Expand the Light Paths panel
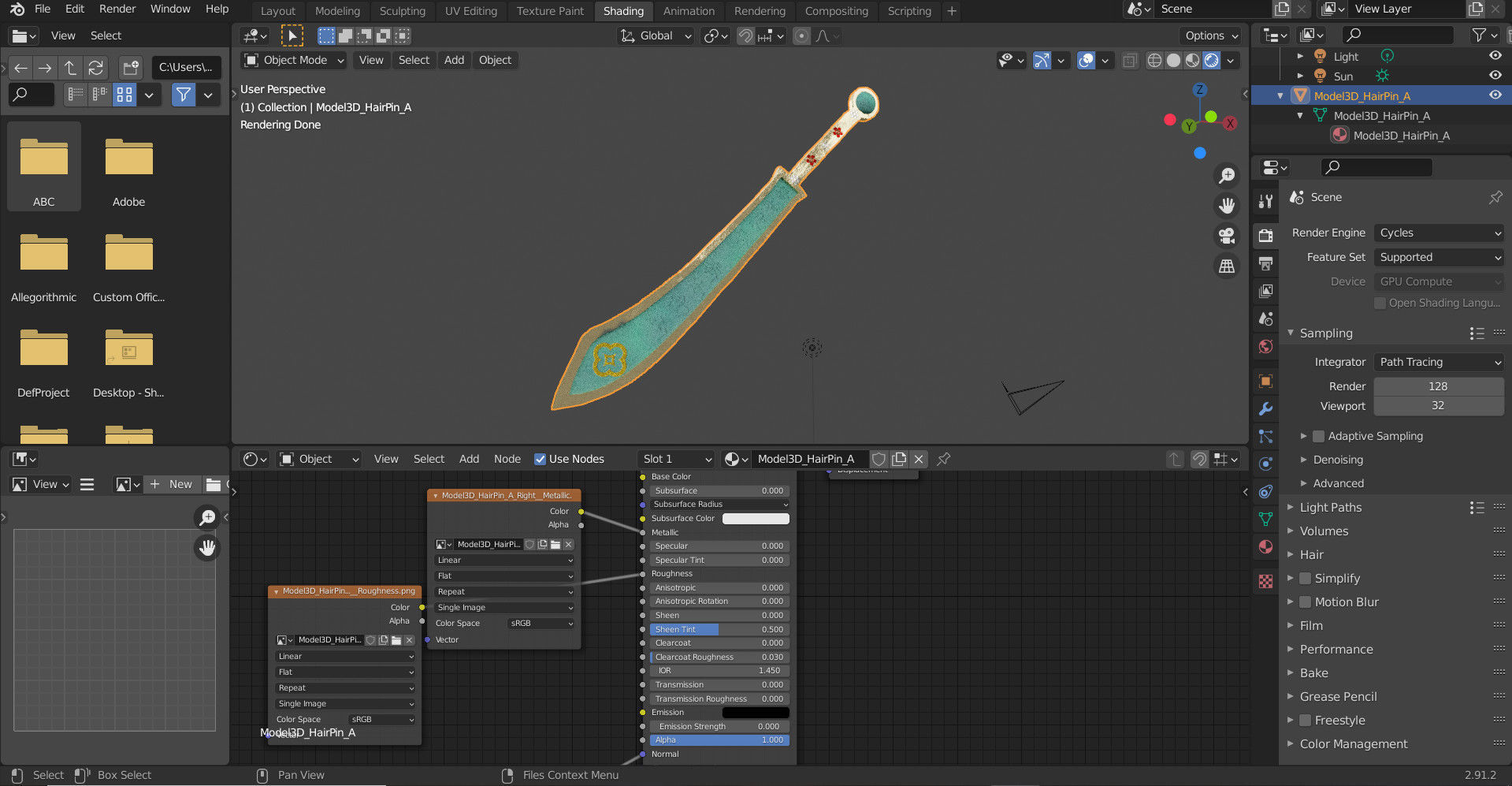Screen dimensions: 1512x786 [x=1330, y=508]
